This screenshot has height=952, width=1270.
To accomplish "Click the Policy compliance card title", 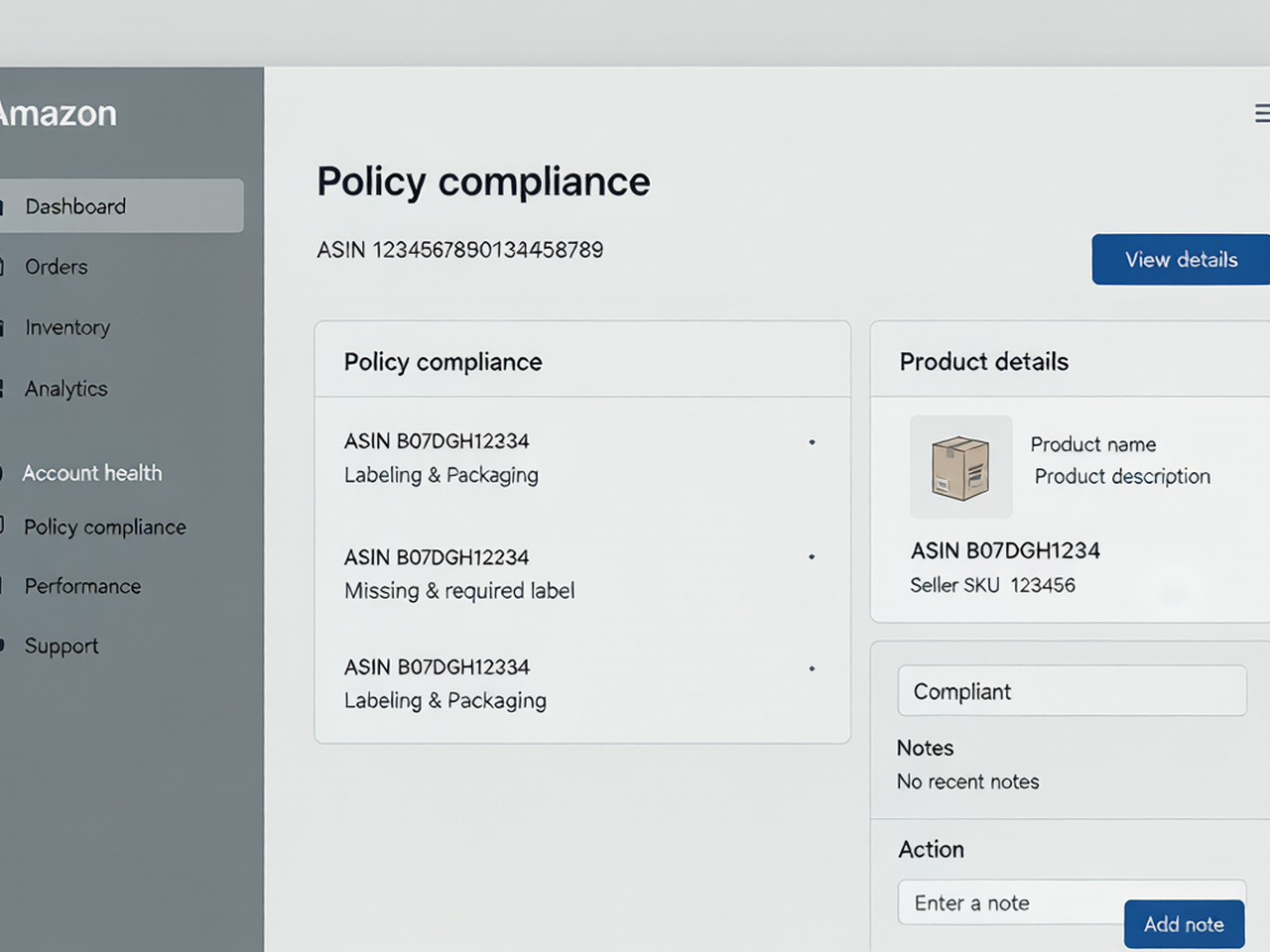I will coord(443,362).
